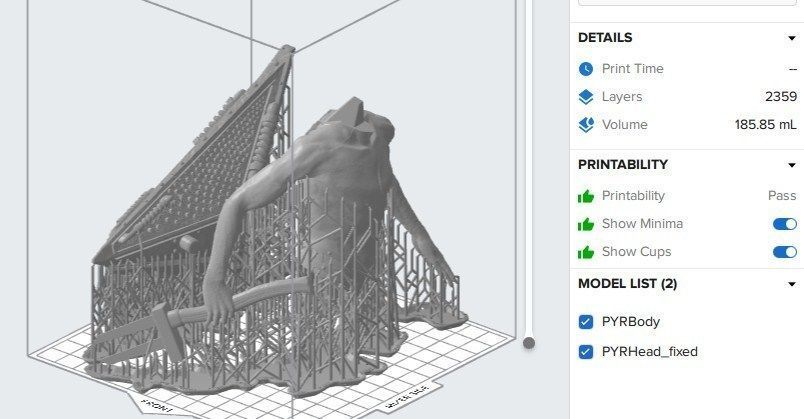This screenshot has height=419, width=804.
Task: Disable the Show Cups switch
Action: point(785,252)
